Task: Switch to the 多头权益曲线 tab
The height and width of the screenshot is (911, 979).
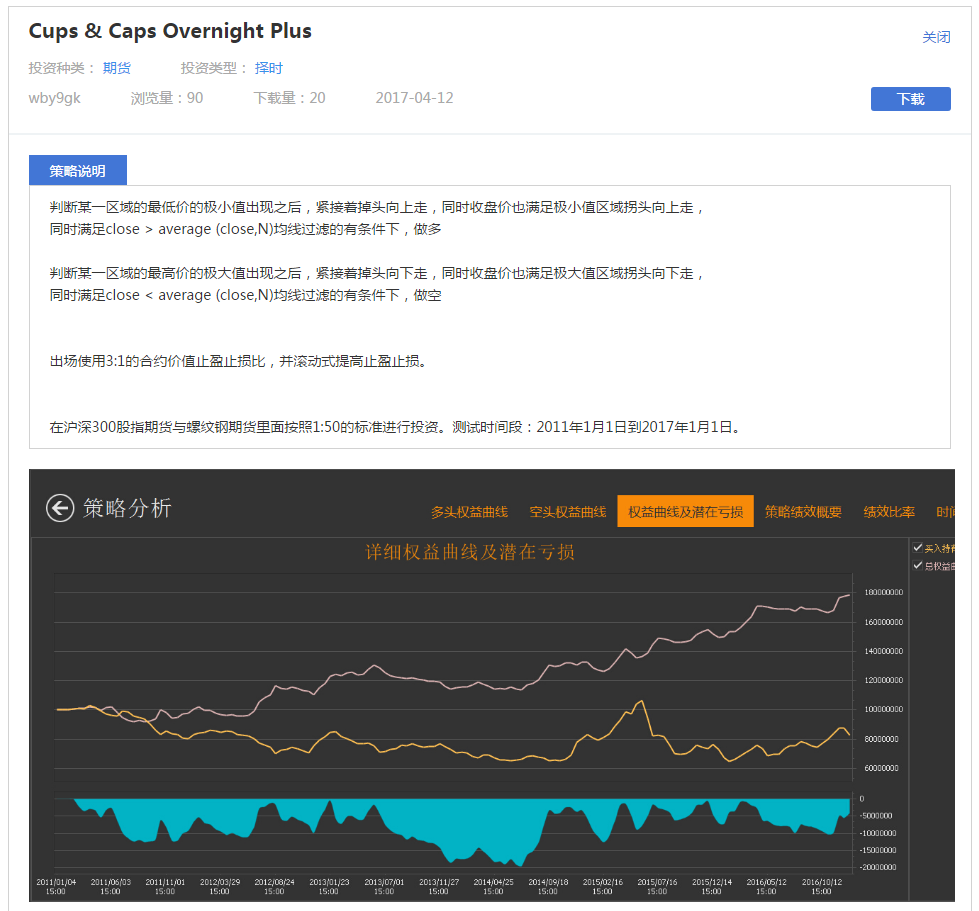Action: 469,512
